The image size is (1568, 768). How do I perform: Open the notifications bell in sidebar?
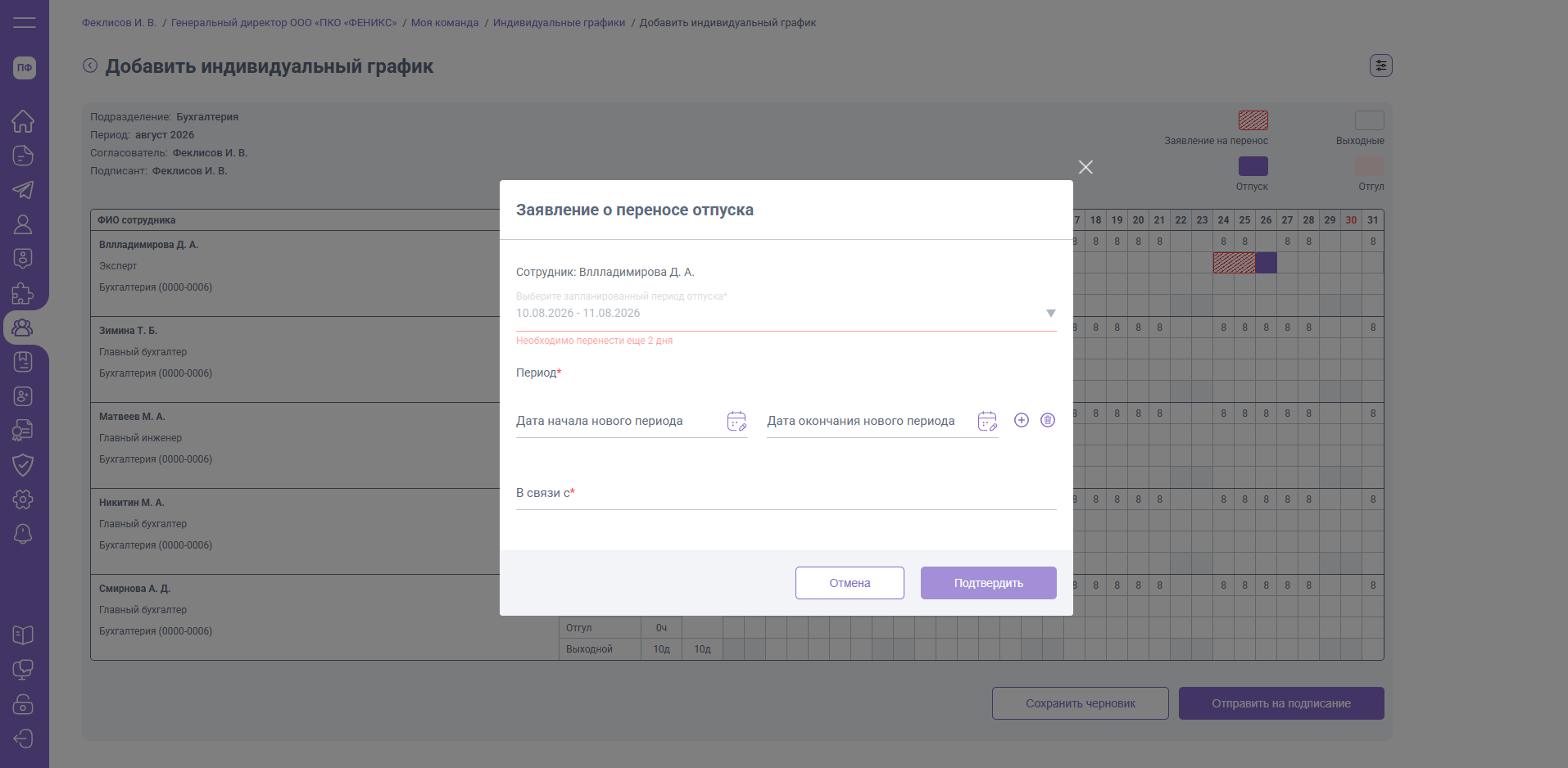point(23,534)
